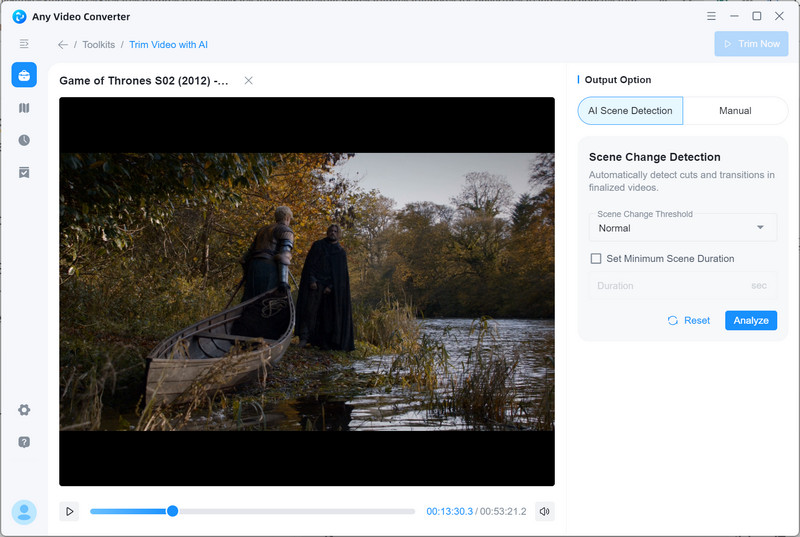Screen dimensions: 800x537
Task: Open the app hamburger menu in title bar
Action: (711, 16)
